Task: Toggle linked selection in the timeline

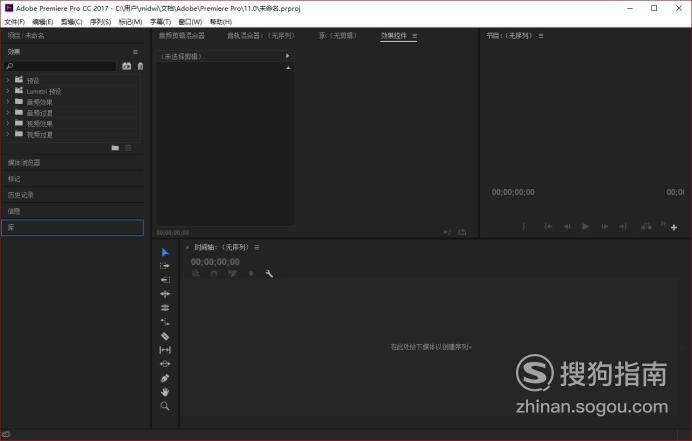Action: pos(232,274)
